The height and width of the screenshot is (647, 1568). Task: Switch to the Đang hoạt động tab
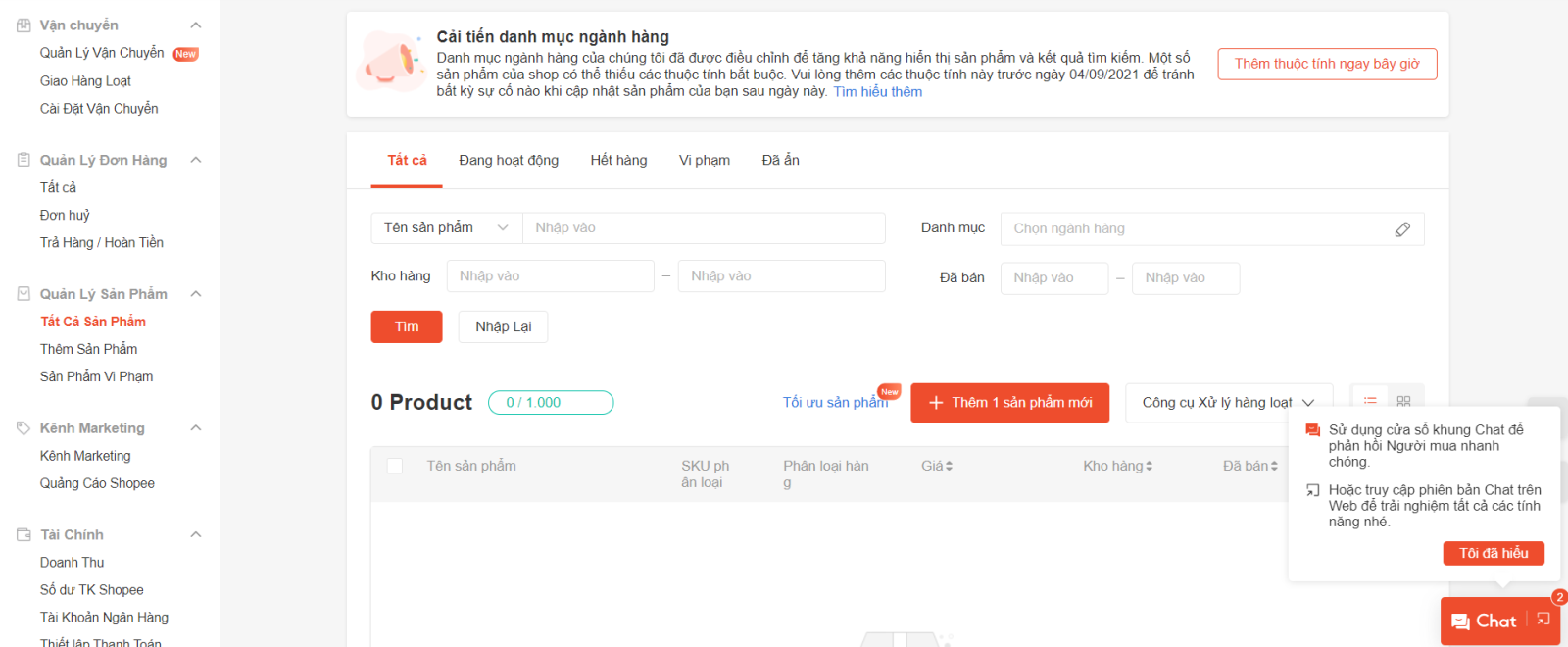[x=509, y=161]
